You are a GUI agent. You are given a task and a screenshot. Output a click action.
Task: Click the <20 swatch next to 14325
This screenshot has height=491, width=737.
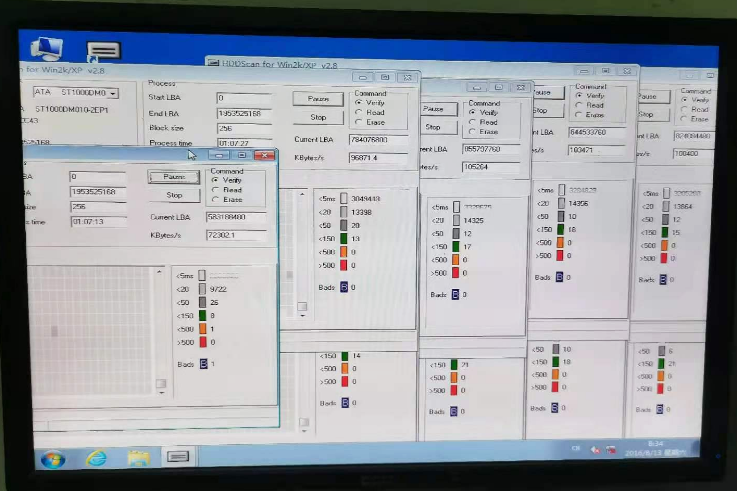456,220
